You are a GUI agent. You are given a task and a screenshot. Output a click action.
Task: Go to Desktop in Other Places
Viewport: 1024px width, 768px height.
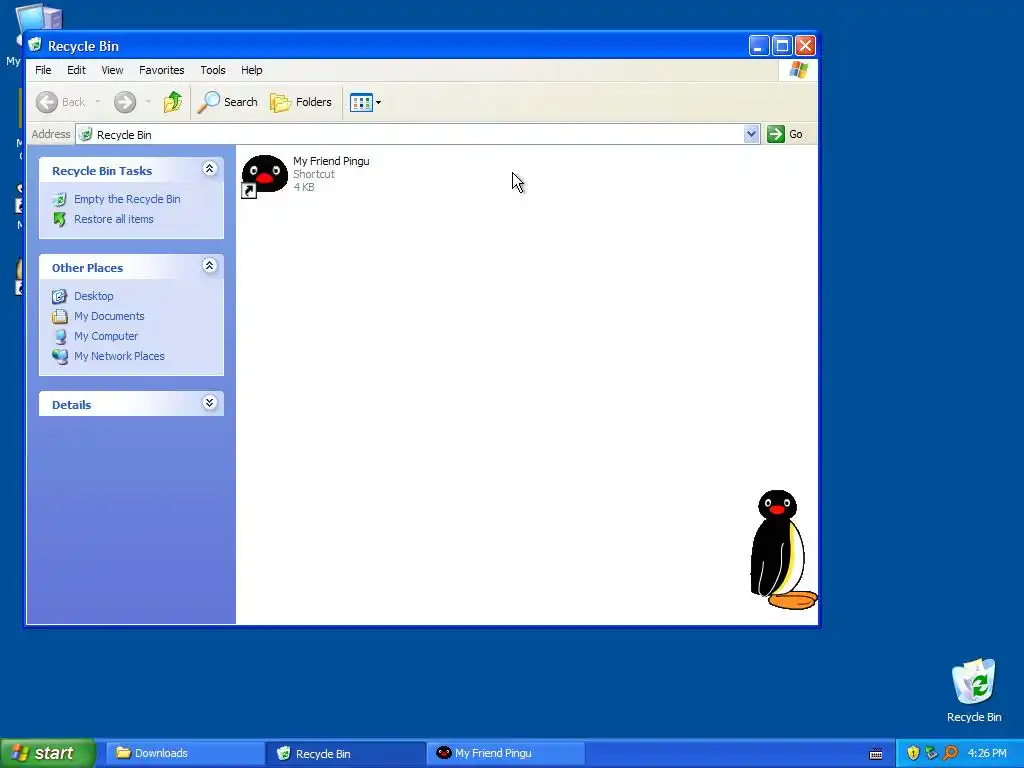click(93, 296)
